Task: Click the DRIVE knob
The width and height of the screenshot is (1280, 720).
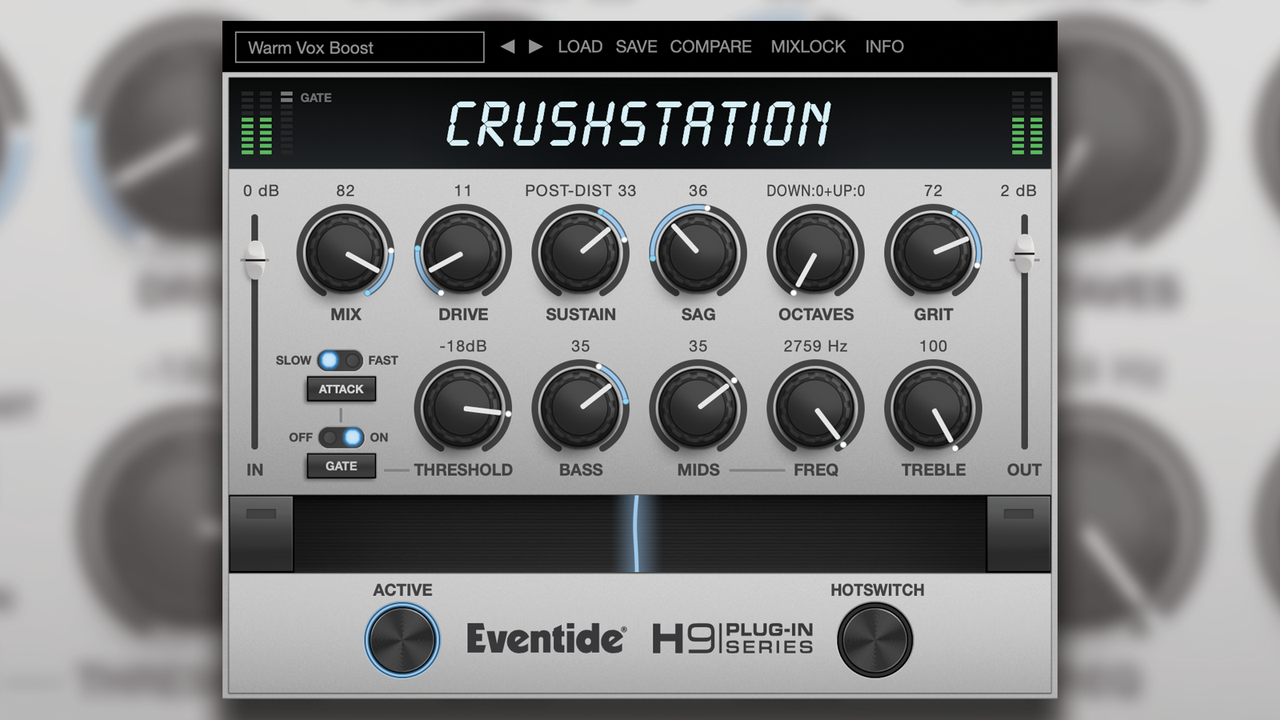Action: pyautogui.click(x=463, y=251)
